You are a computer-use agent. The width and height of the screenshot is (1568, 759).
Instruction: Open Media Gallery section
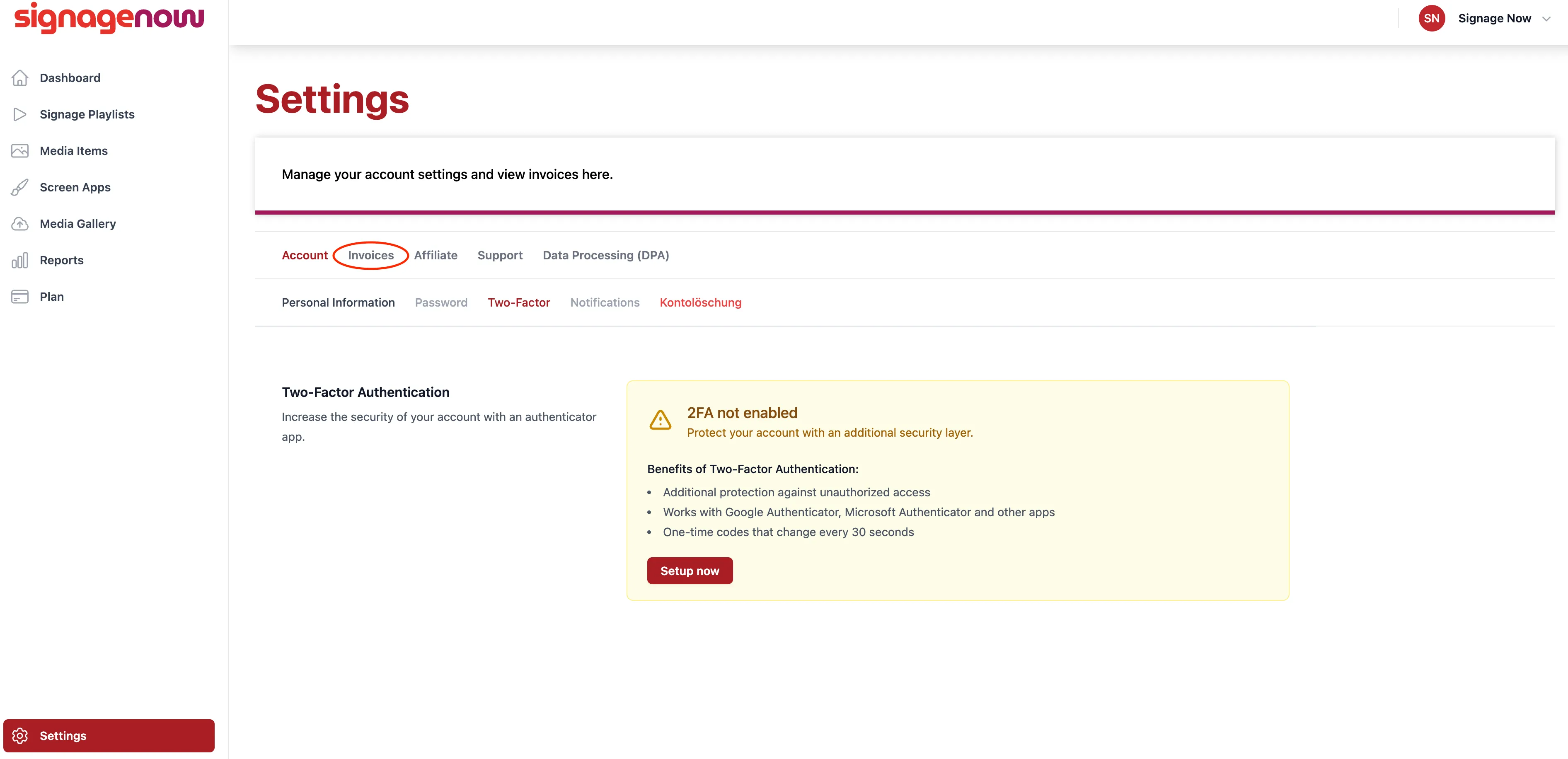tap(78, 224)
